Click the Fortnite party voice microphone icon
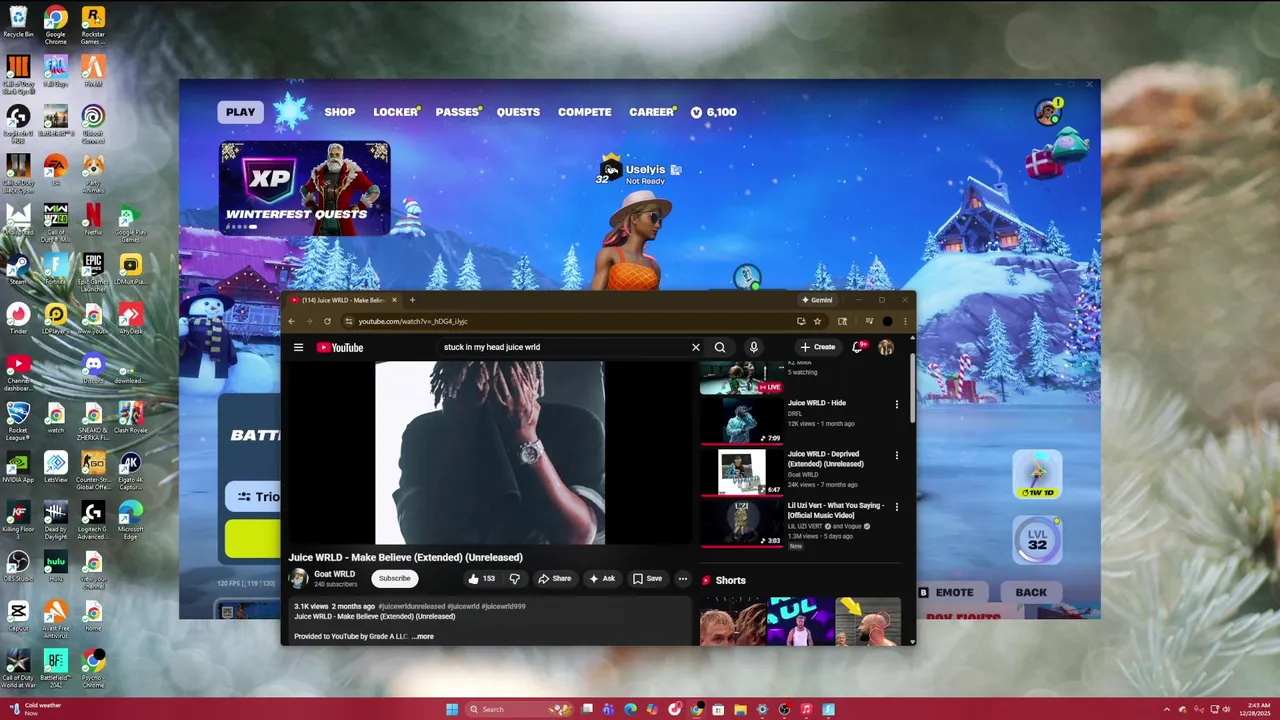Viewport: 1280px width, 720px height. tap(747, 276)
